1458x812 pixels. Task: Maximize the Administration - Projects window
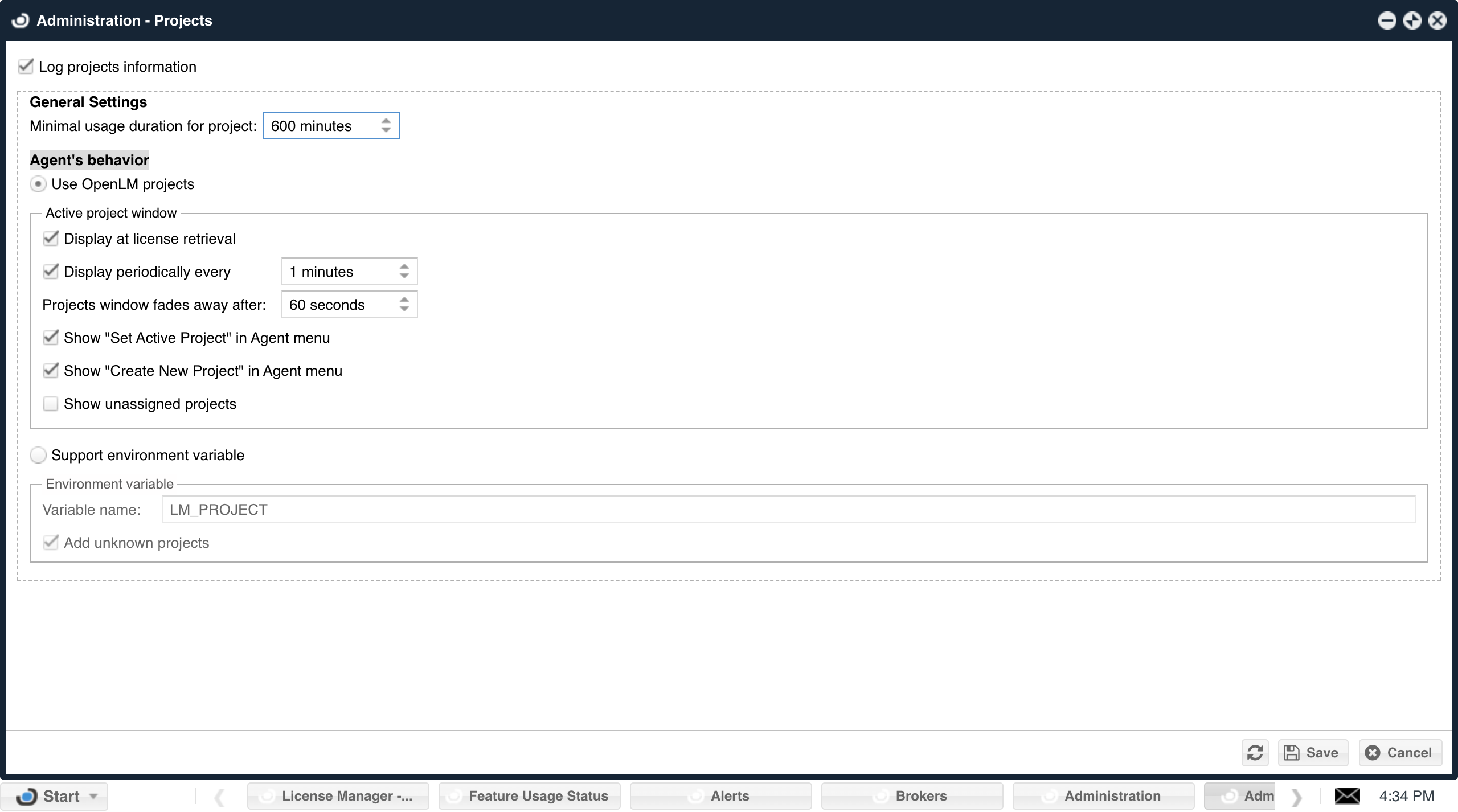point(1412,20)
